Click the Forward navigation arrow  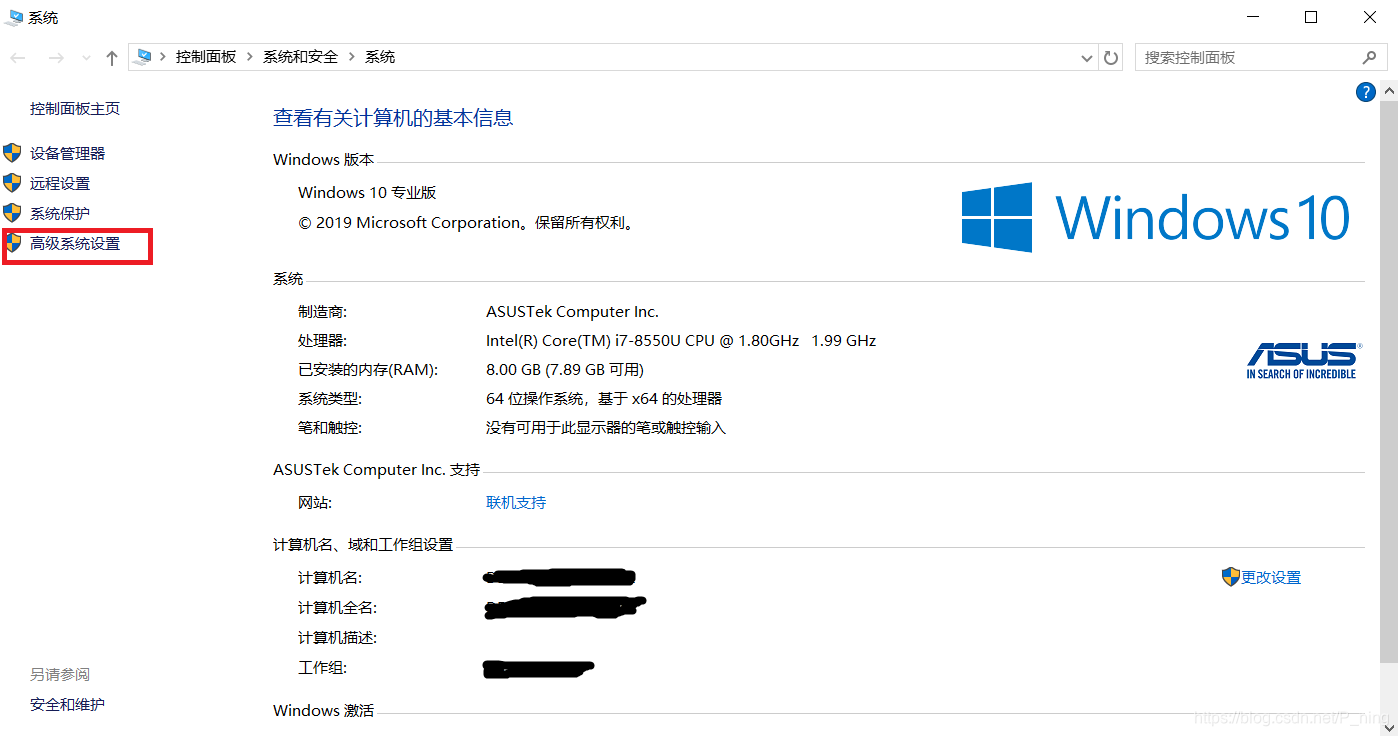click(56, 58)
